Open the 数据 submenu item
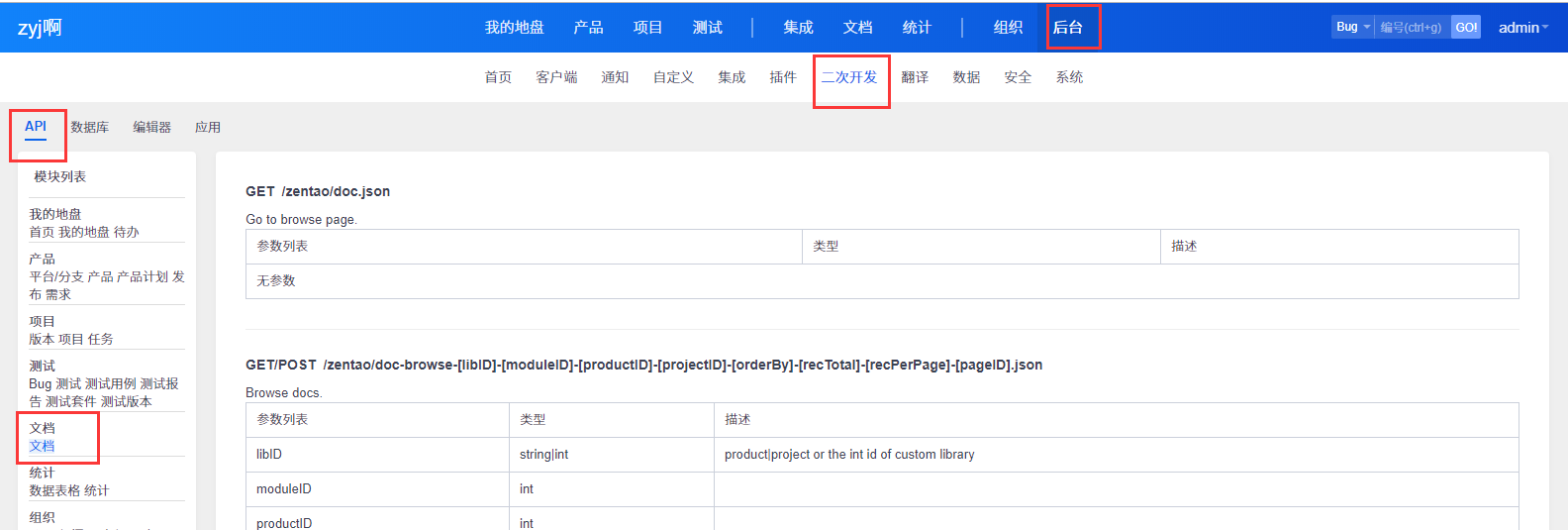This screenshot has height=530, width=1568. click(966, 77)
